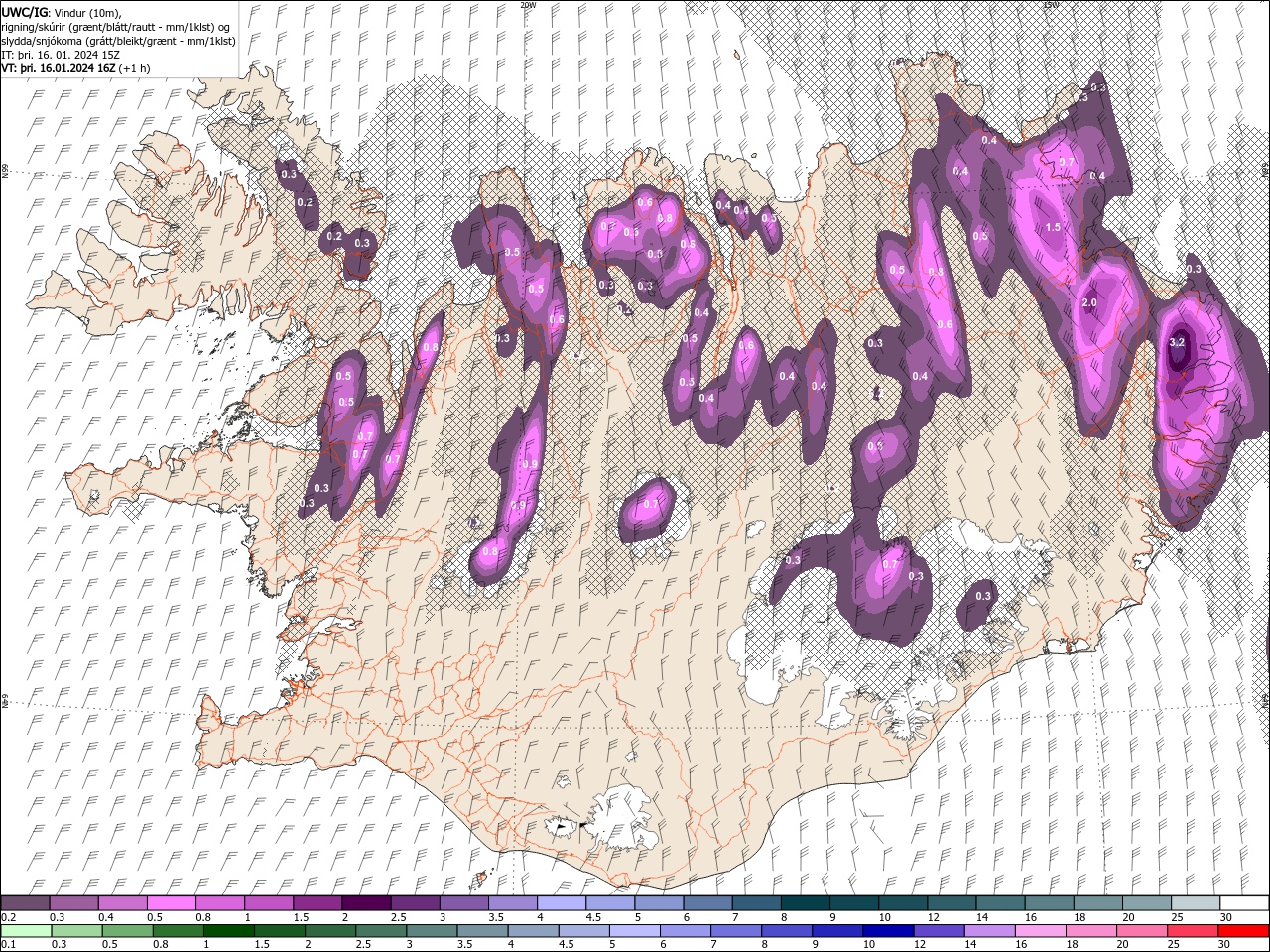
Task: Click top-row swatch between 0.2 and 0.3
Action: point(25,903)
